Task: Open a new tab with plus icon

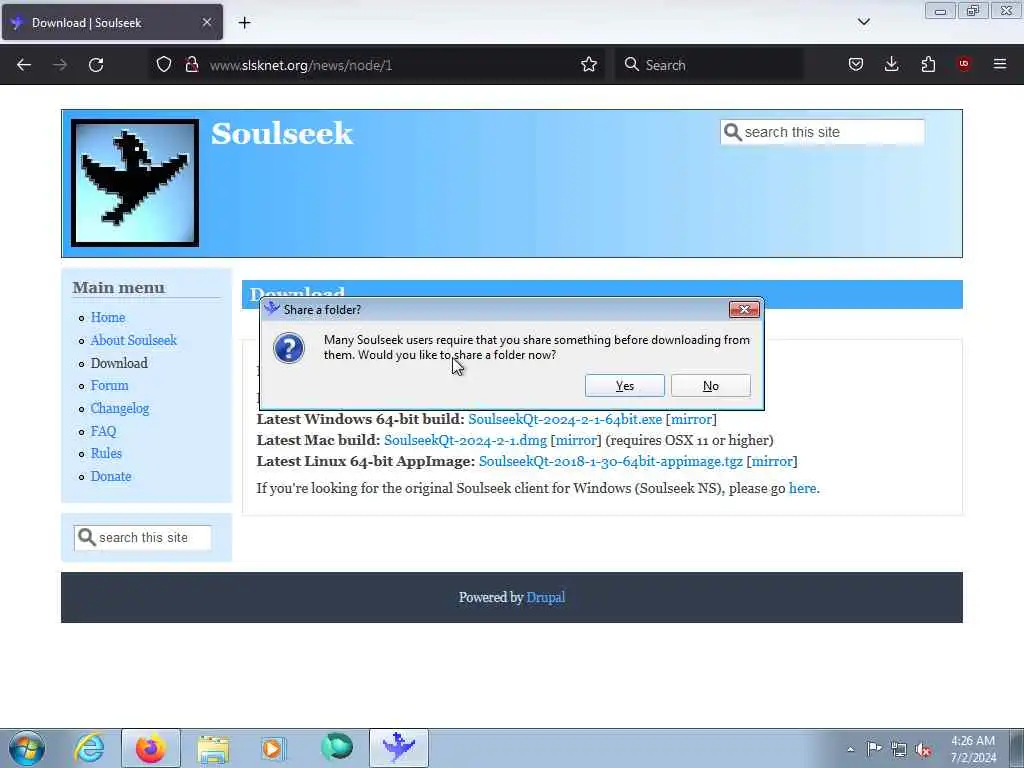Action: click(244, 23)
